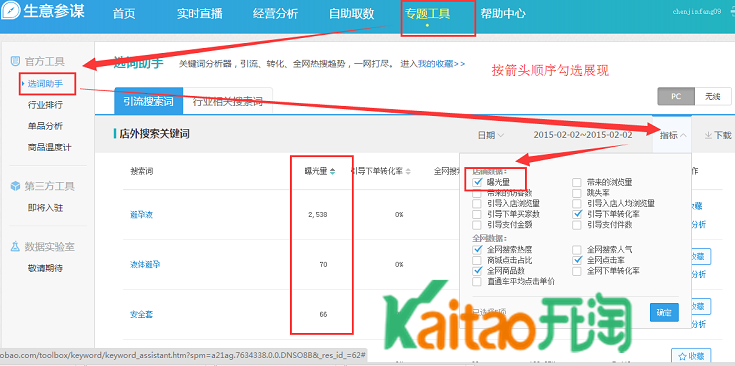This screenshot has height=366, width=735.
Task: Click the exposure value 2,538
Action: [317, 215]
